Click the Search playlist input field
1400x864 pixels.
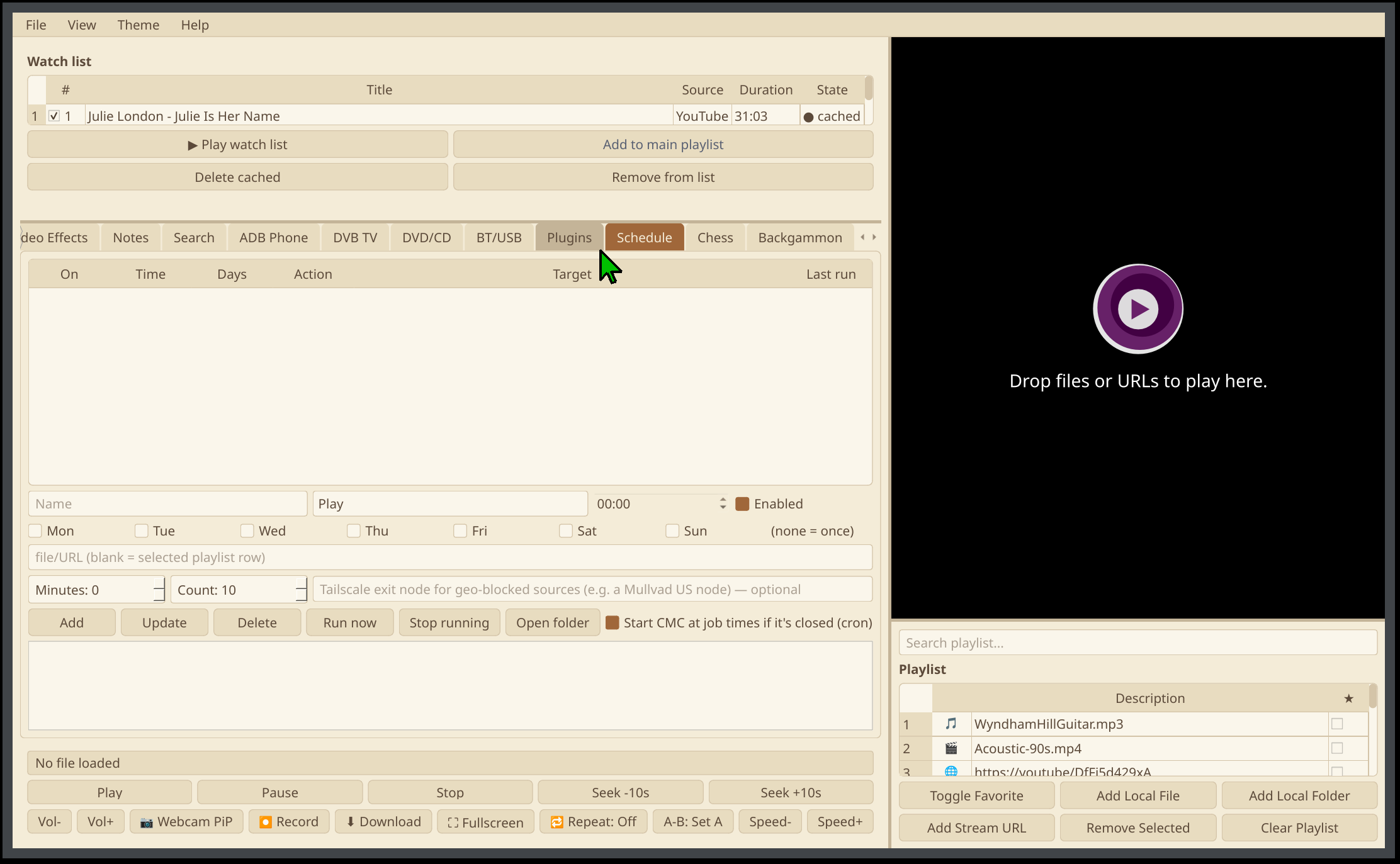coord(1138,643)
